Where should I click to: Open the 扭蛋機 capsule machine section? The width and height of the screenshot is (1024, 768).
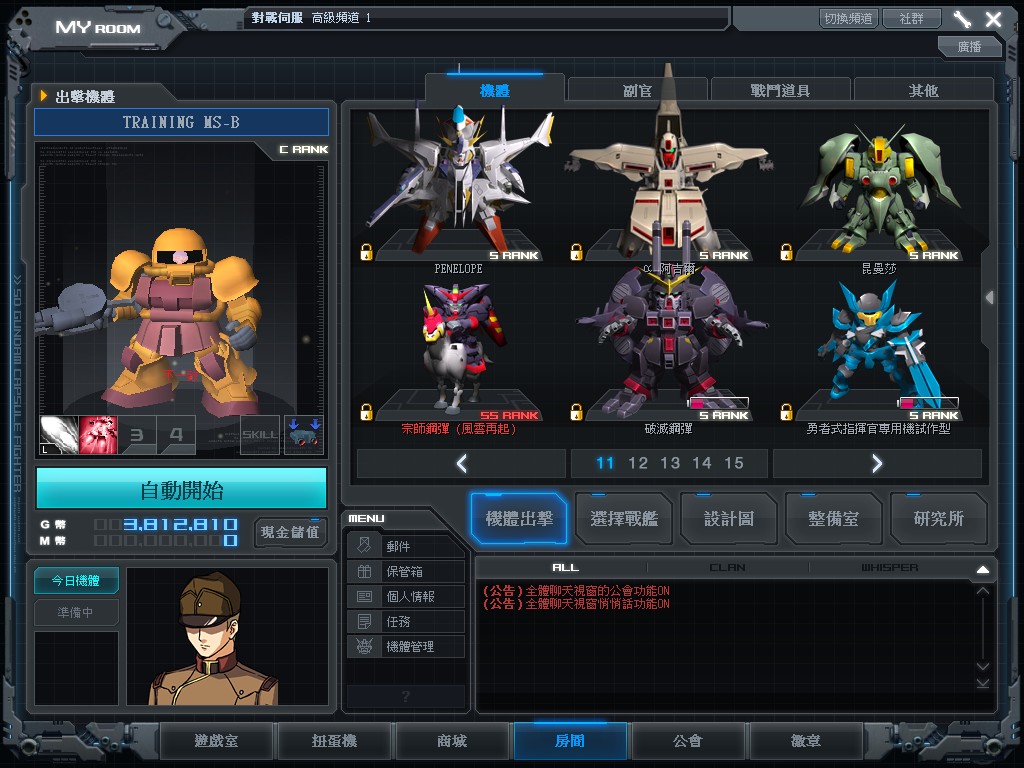[334, 741]
